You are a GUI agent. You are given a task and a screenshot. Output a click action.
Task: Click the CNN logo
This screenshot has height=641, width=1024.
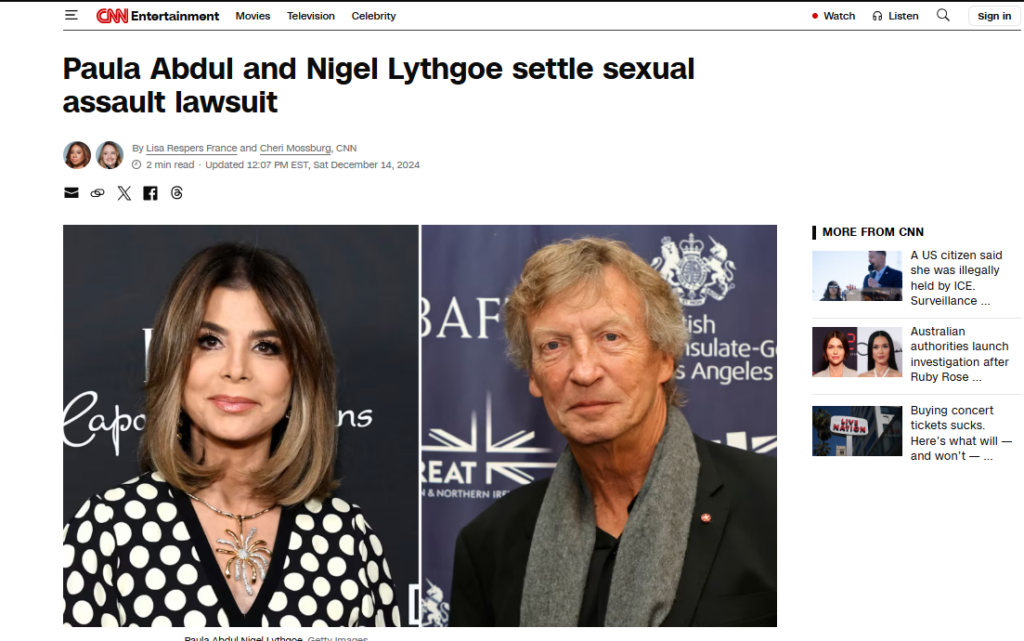click(x=112, y=16)
